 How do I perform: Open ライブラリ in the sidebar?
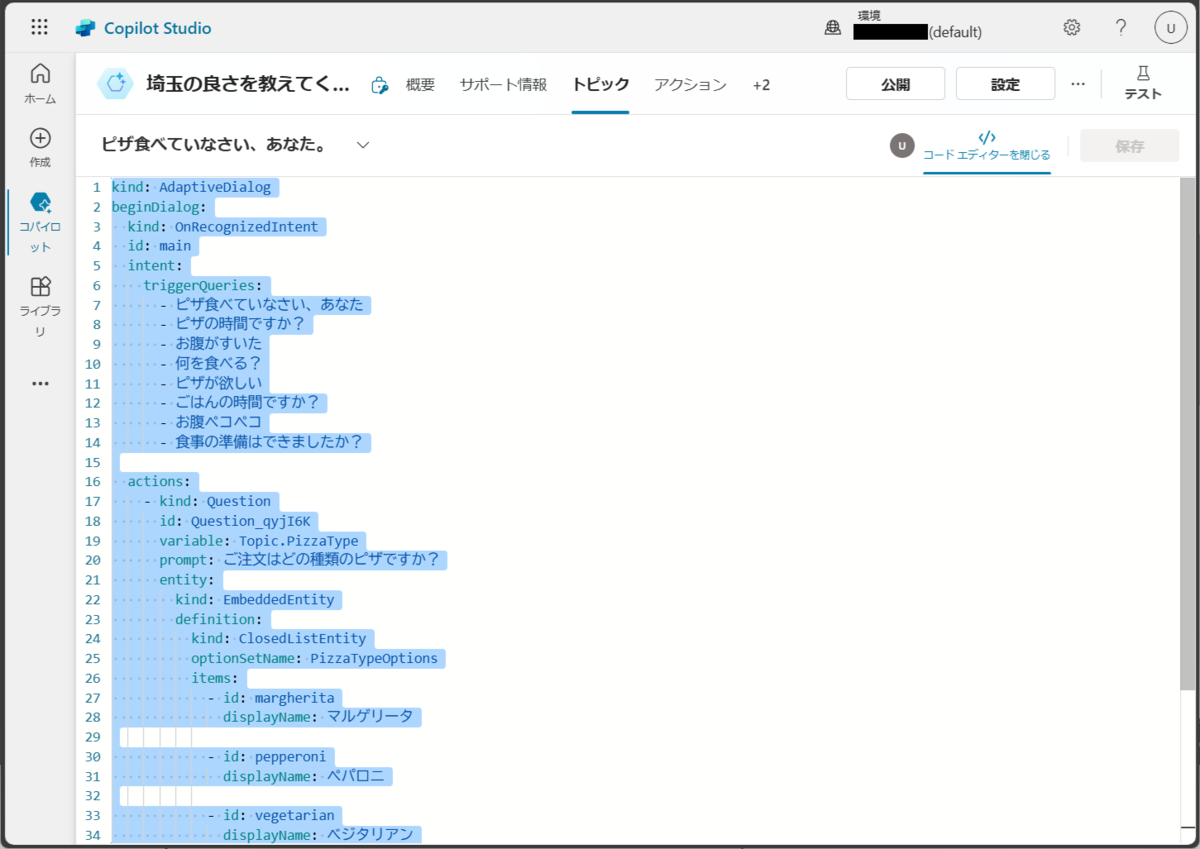click(40, 308)
